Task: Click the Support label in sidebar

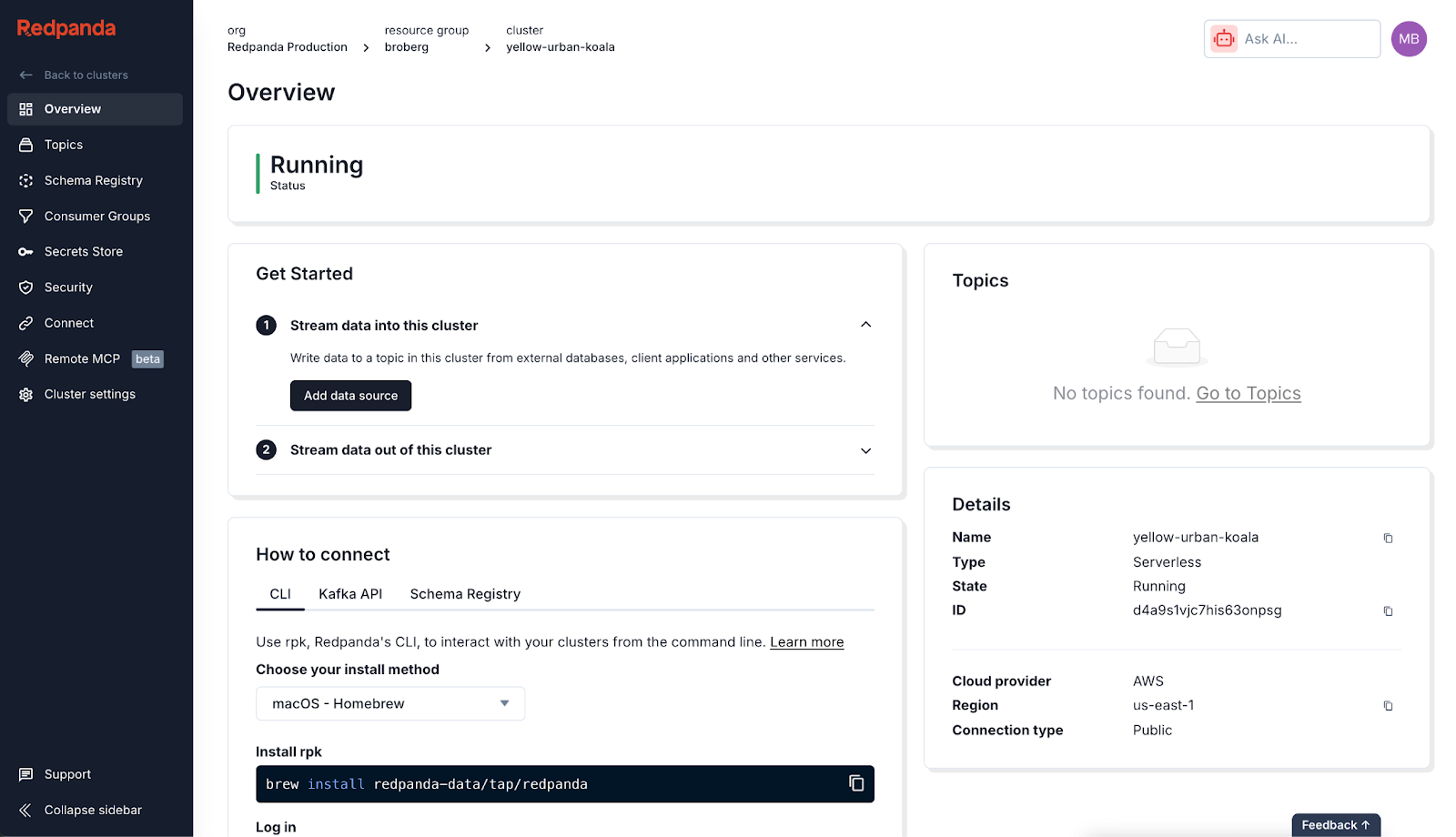Action: click(x=67, y=774)
